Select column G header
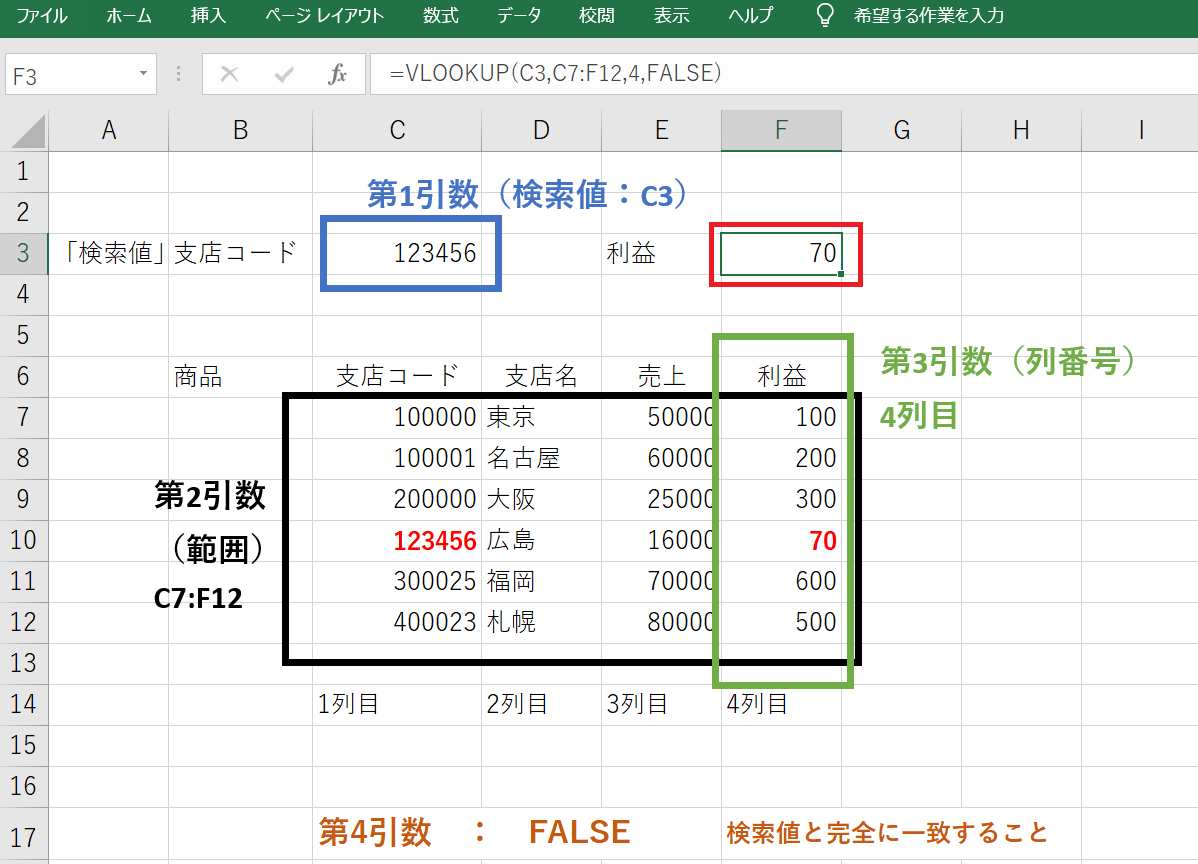Image resolution: width=1198 pixels, height=864 pixels. pyautogui.click(x=902, y=131)
